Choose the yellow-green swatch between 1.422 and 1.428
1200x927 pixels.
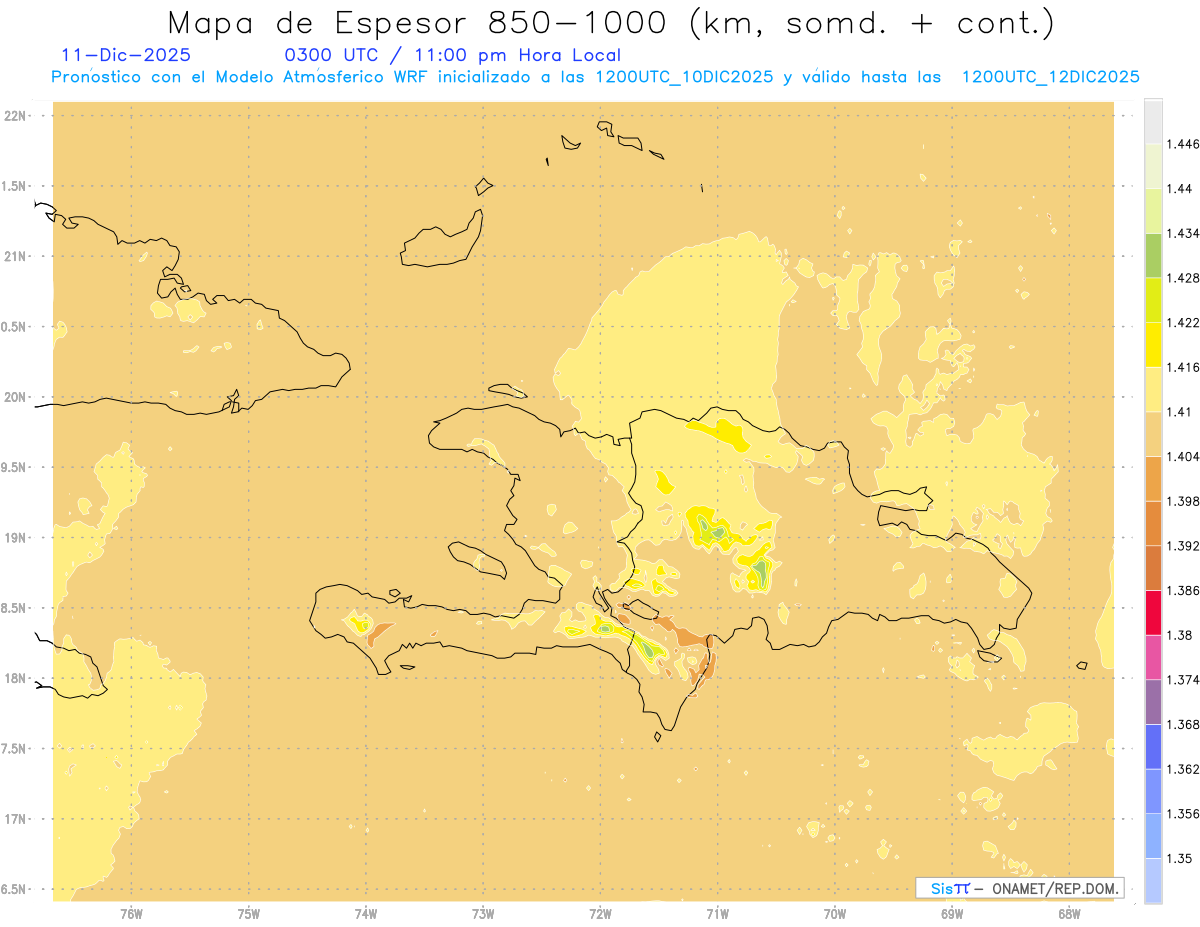[1153, 300]
